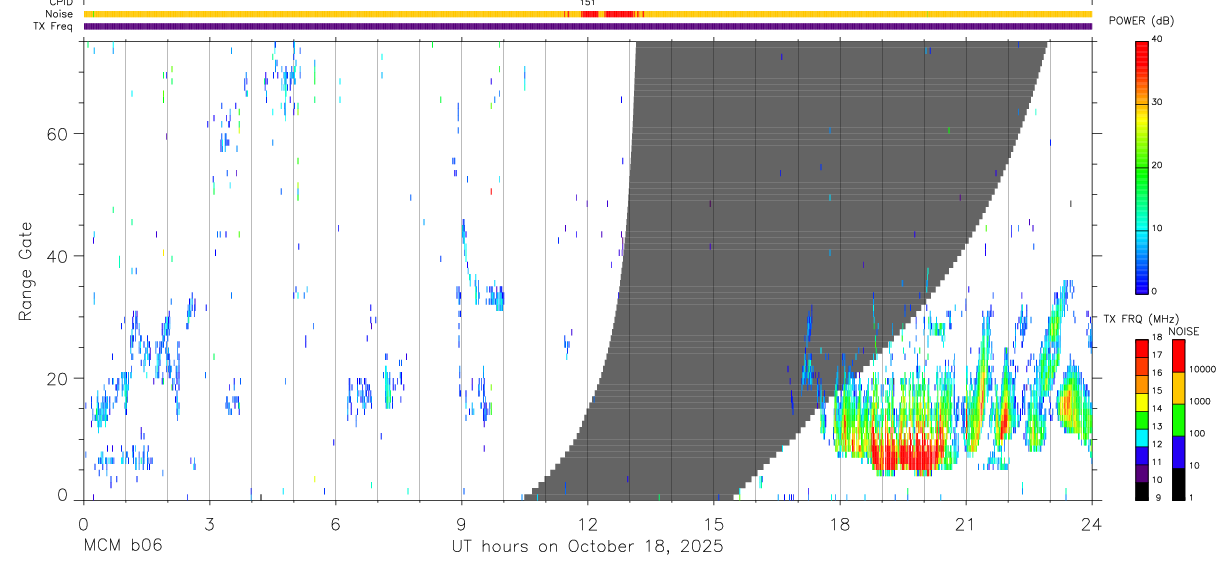The width and height of the screenshot is (1228, 567).
Task: Click the 21 hour tick on UT axis
Action: tap(966, 524)
